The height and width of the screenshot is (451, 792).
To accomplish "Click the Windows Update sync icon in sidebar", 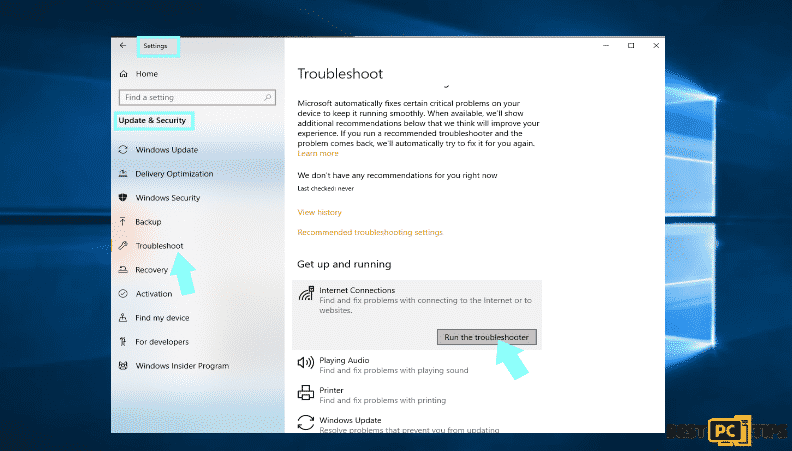I will (x=123, y=149).
